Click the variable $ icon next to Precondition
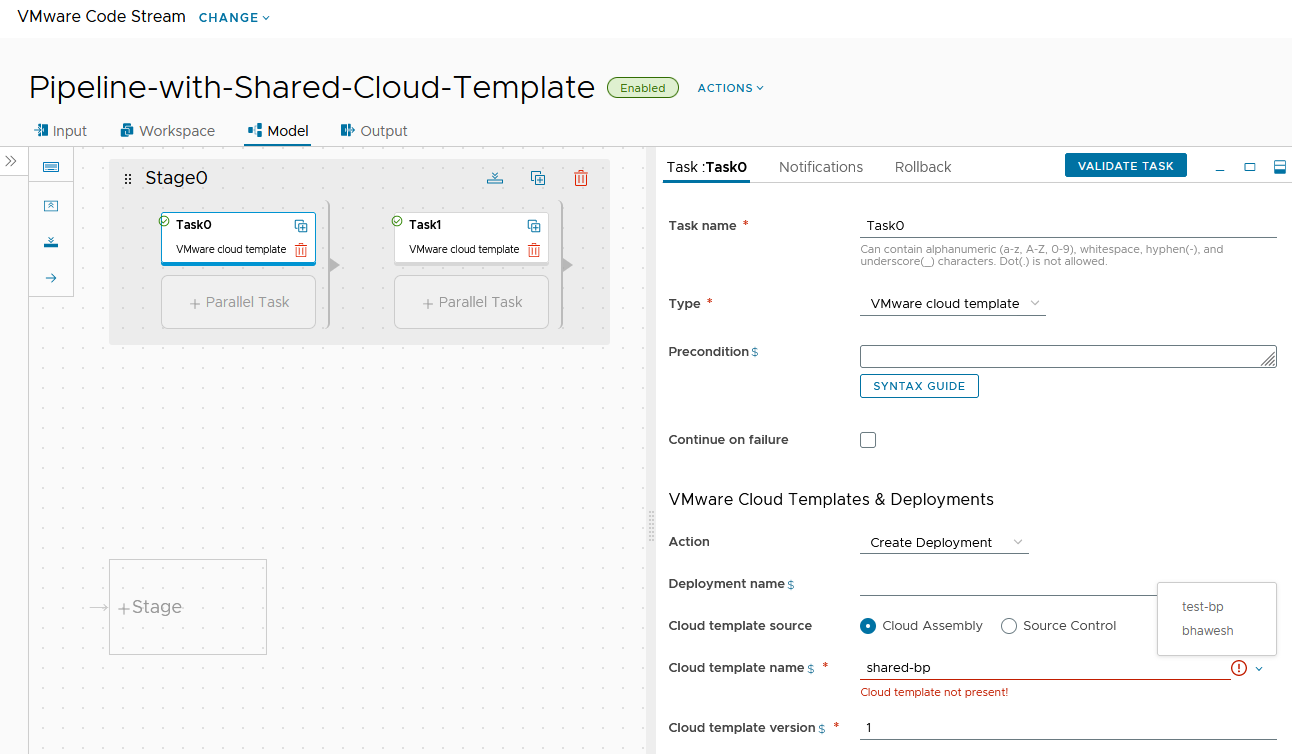Viewport: 1292px width, 754px height. tap(755, 353)
